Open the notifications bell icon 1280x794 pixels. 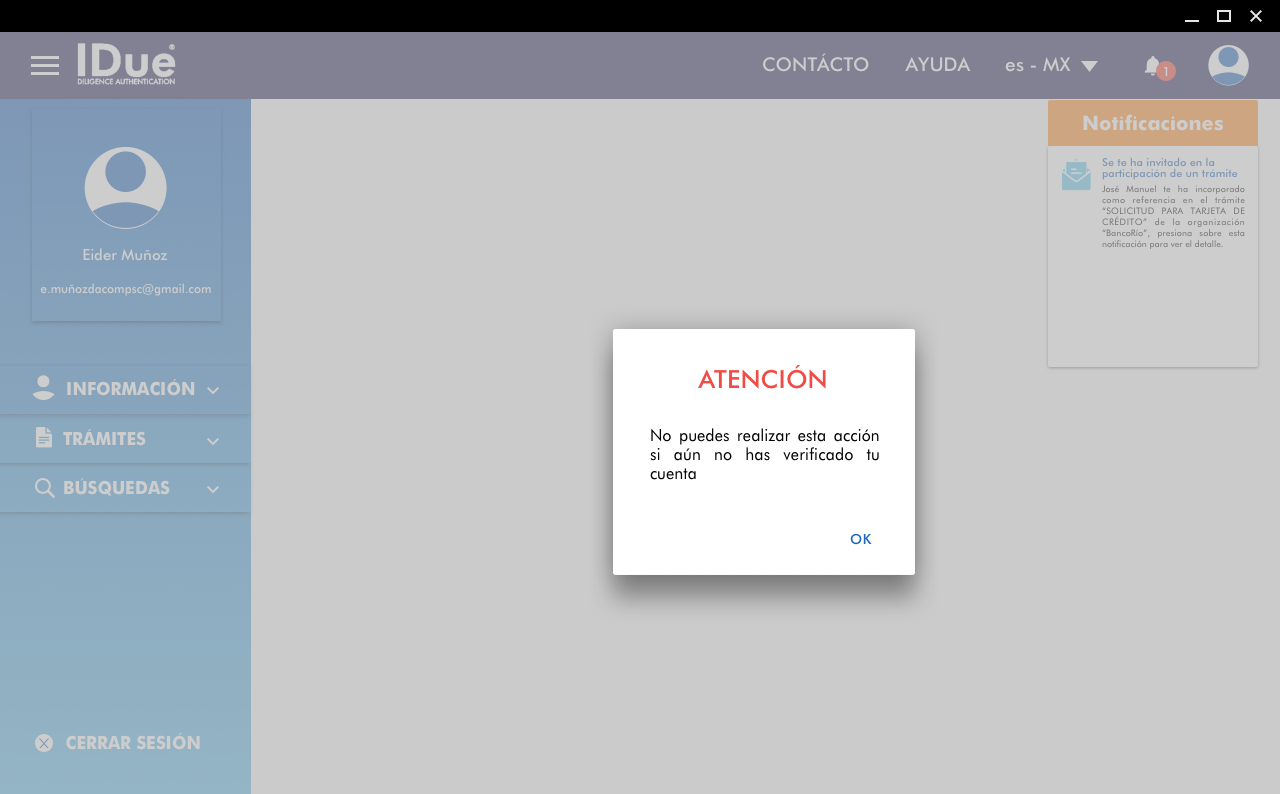[x=1153, y=66]
